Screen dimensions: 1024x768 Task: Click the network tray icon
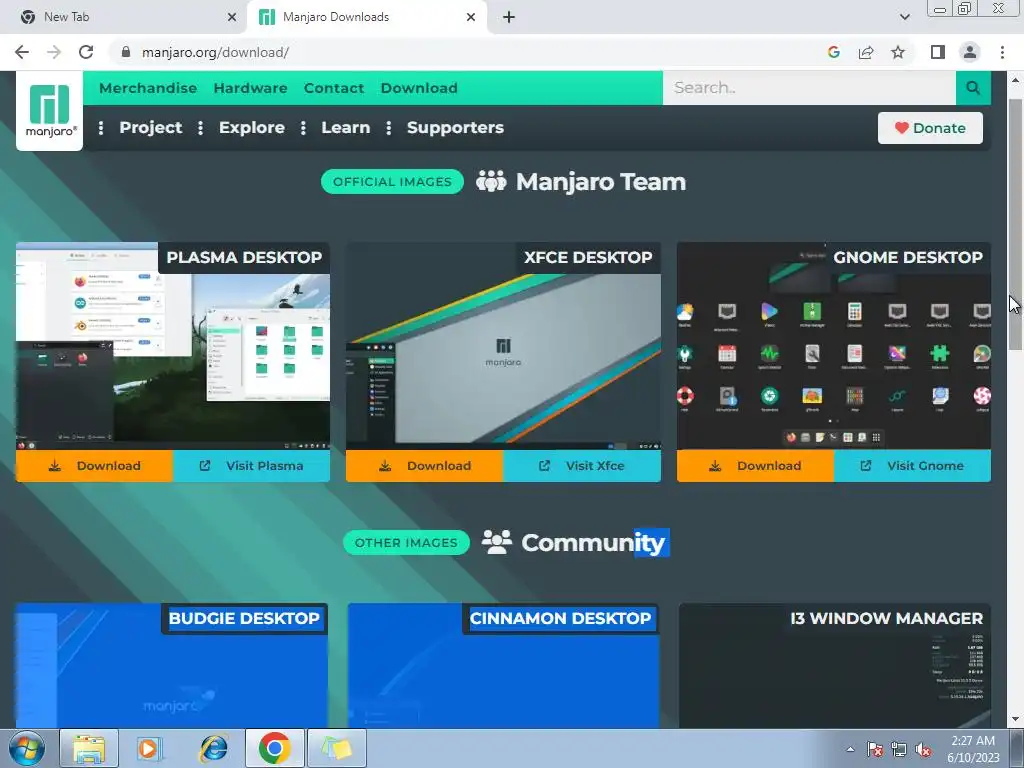click(899, 749)
